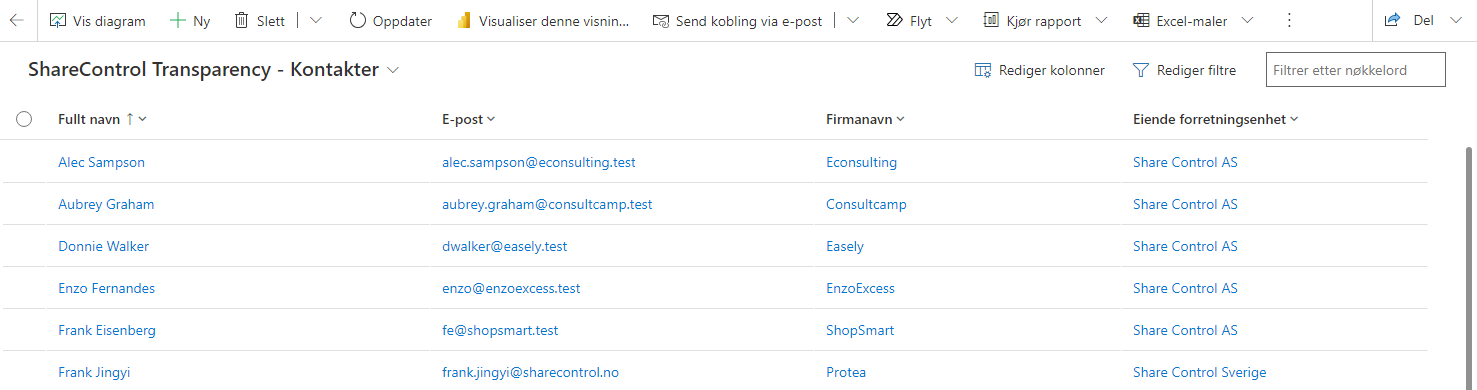Open the more commands overflow menu
1477x390 pixels.
[x=1289, y=20]
